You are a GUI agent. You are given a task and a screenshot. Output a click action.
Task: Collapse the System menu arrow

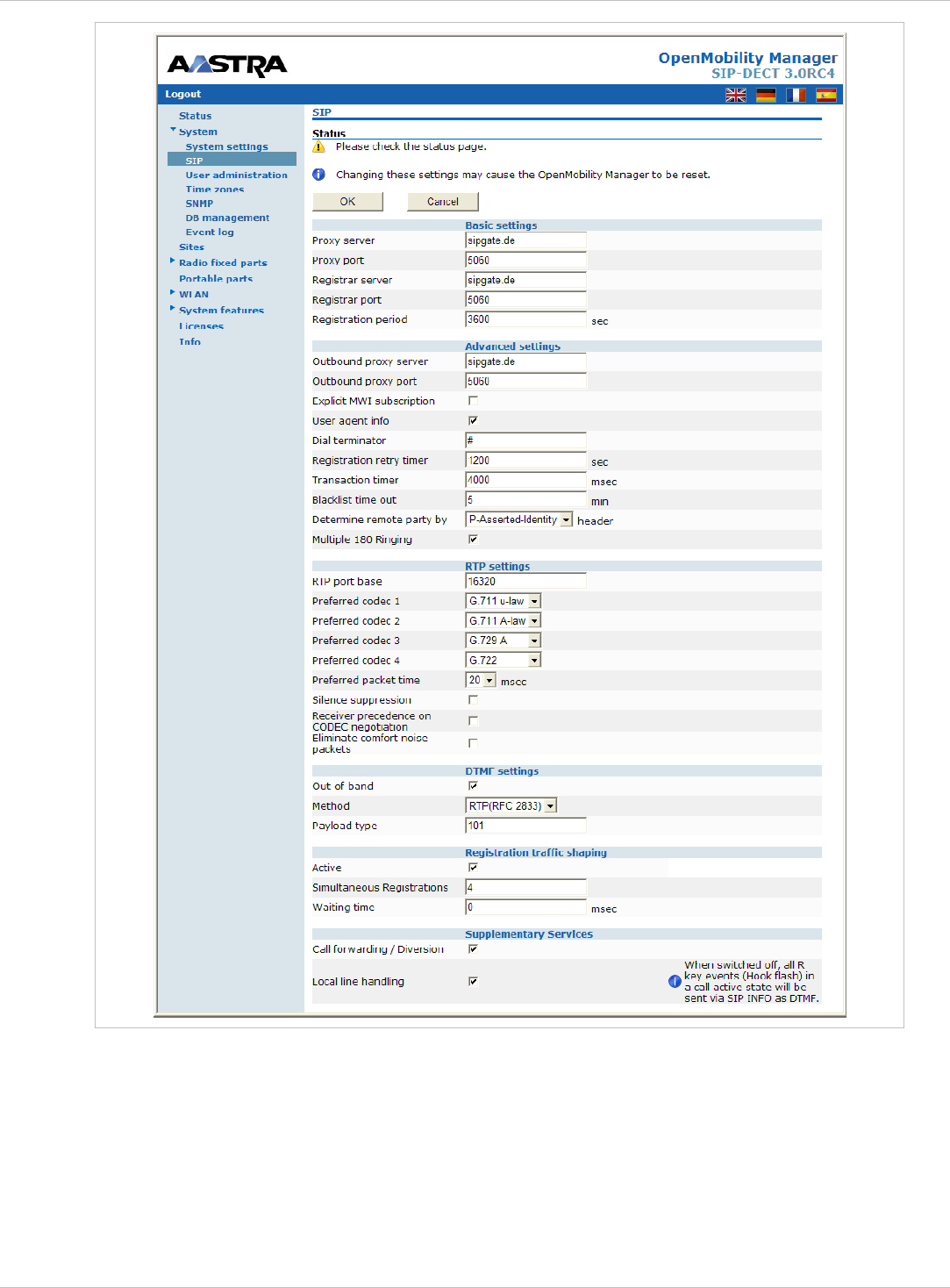[x=173, y=130]
